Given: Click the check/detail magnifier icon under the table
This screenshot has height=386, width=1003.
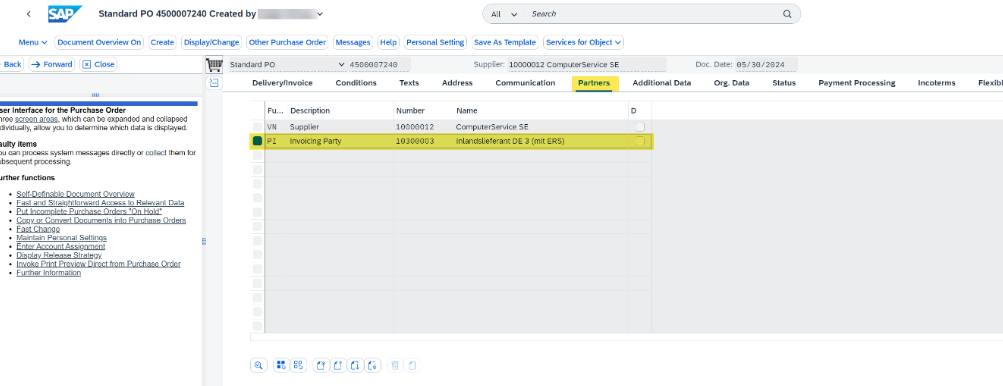Looking at the screenshot, I should [258, 366].
